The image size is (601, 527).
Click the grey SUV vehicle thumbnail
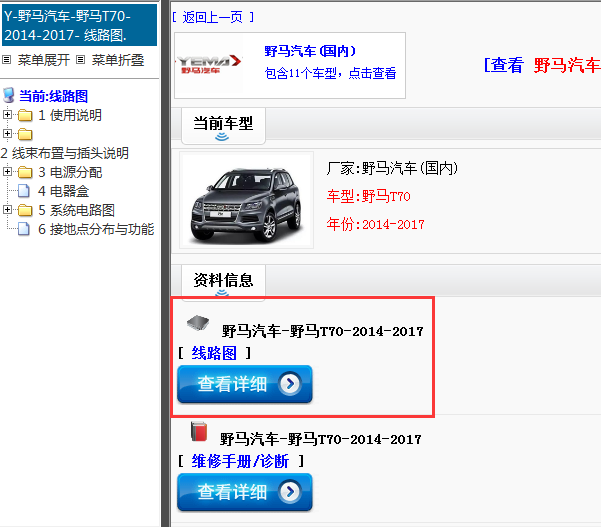pos(246,200)
